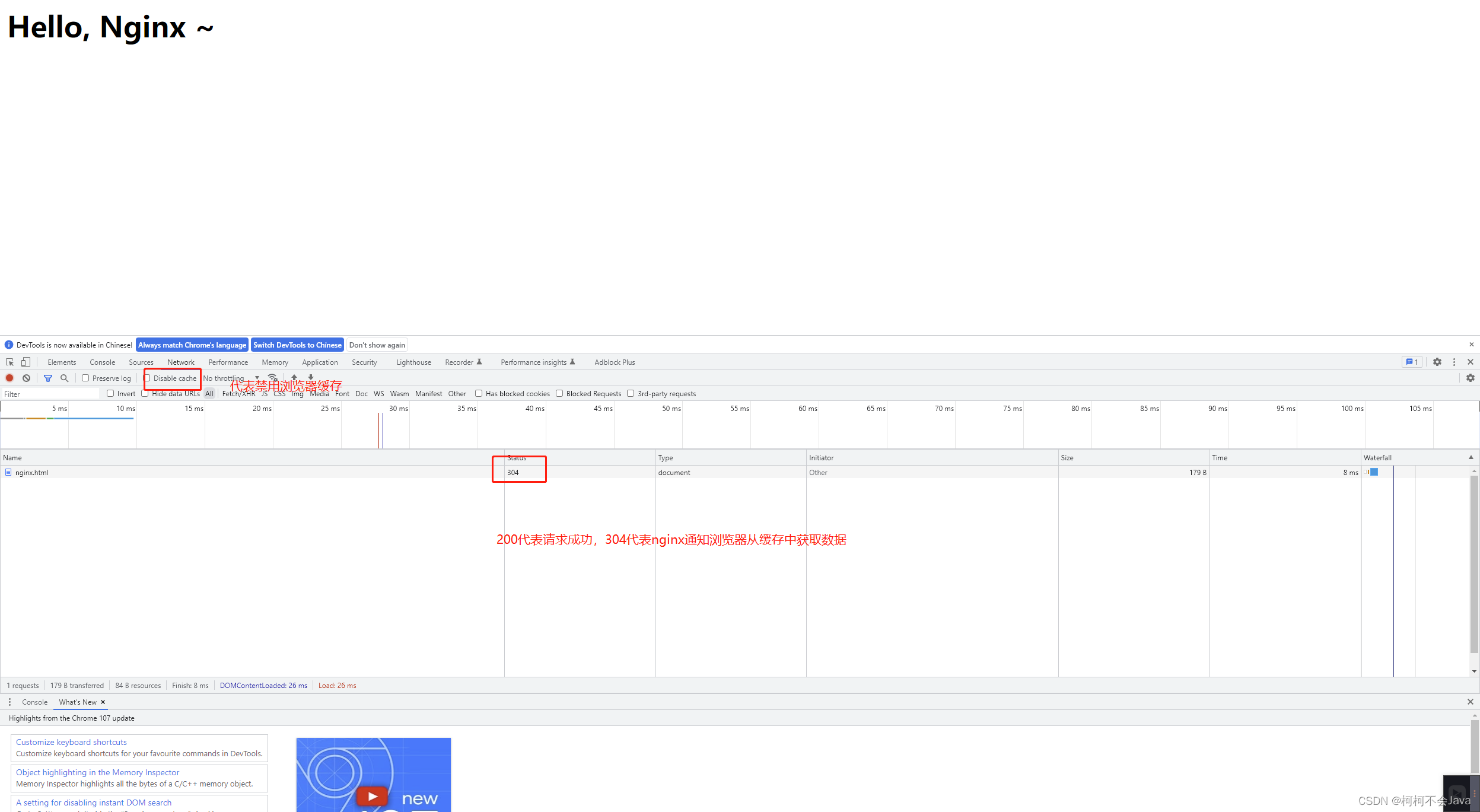Enable the Disable cache checkbox
The height and width of the screenshot is (812, 1480).
tap(147, 378)
